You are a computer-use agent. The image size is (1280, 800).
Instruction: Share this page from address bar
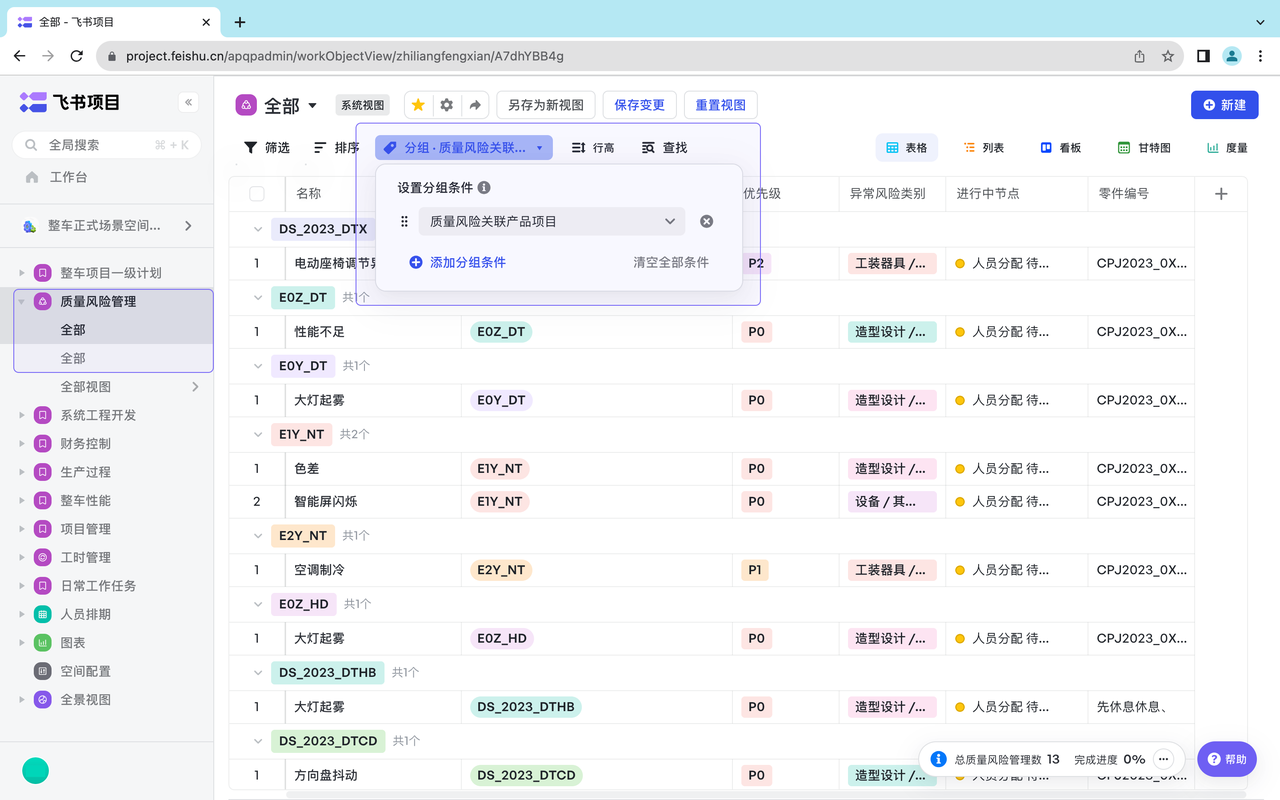1139,57
